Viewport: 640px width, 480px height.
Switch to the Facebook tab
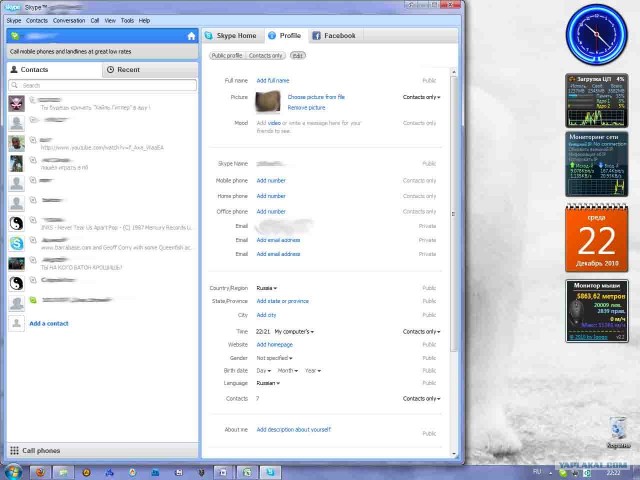[335, 36]
